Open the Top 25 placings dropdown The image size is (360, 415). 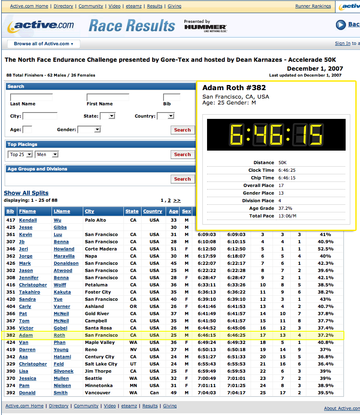click(20, 154)
